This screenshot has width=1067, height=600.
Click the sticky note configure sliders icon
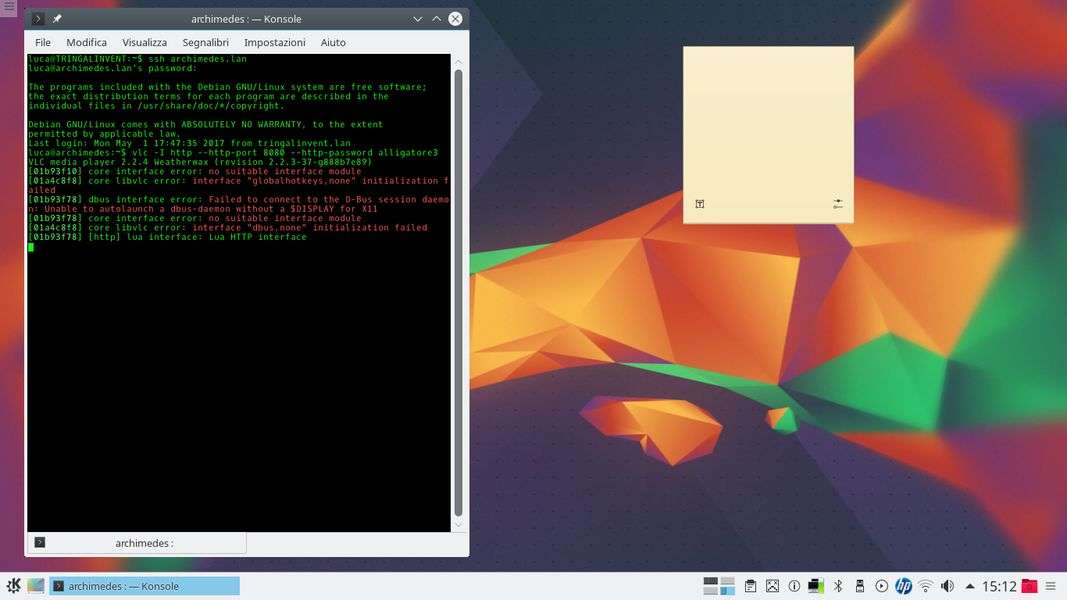pyautogui.click(x=837, y=204)
